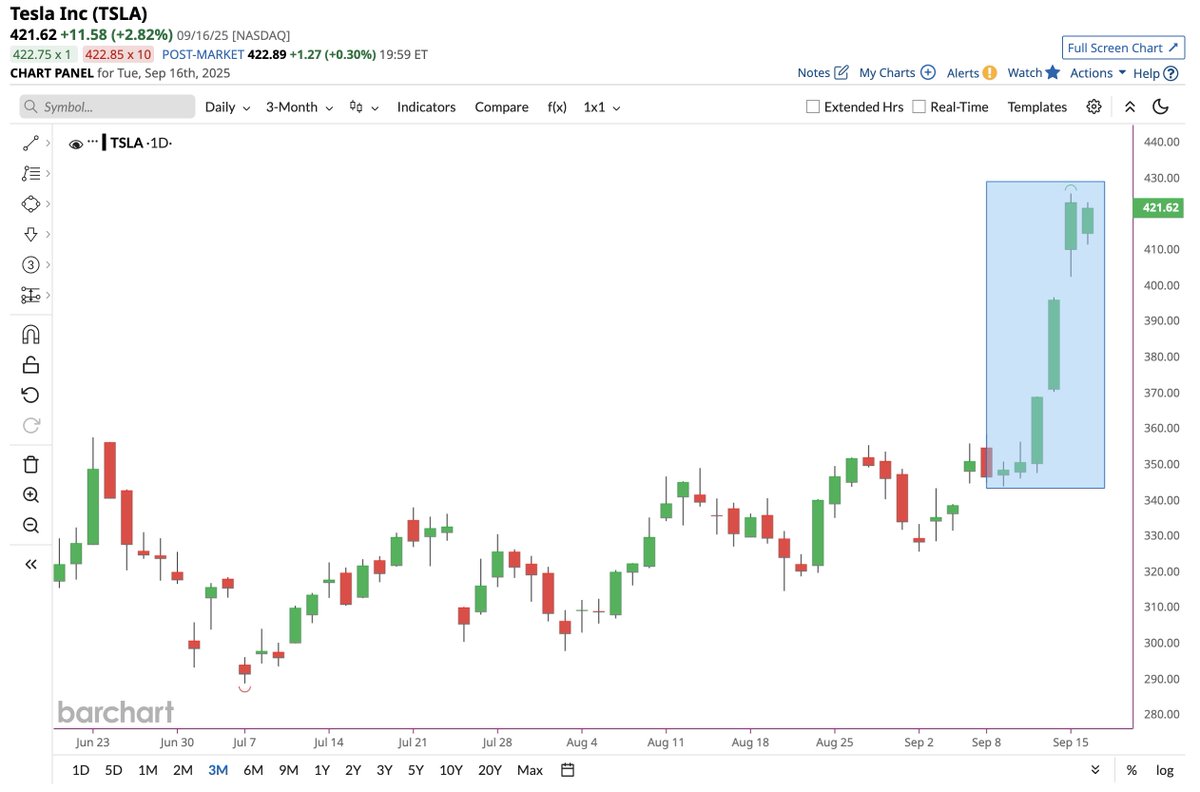Select the 1Y range

[322, 770]
